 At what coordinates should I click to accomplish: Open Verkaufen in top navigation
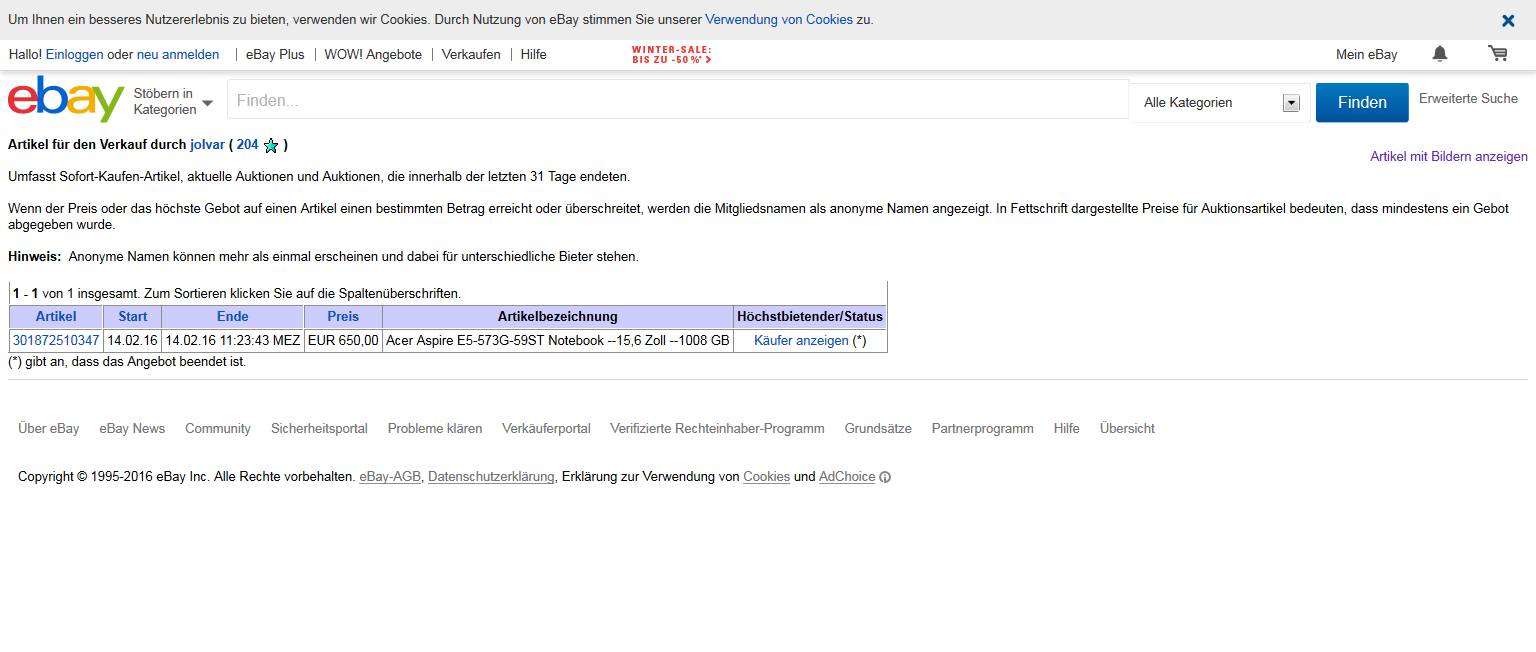(x=471, y=55)
